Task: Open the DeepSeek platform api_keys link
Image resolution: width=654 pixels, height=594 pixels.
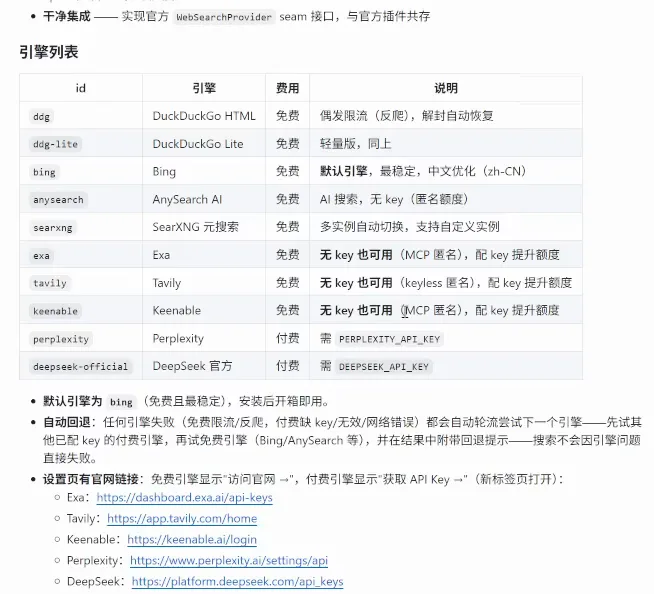Action: [x=237, y=581]
